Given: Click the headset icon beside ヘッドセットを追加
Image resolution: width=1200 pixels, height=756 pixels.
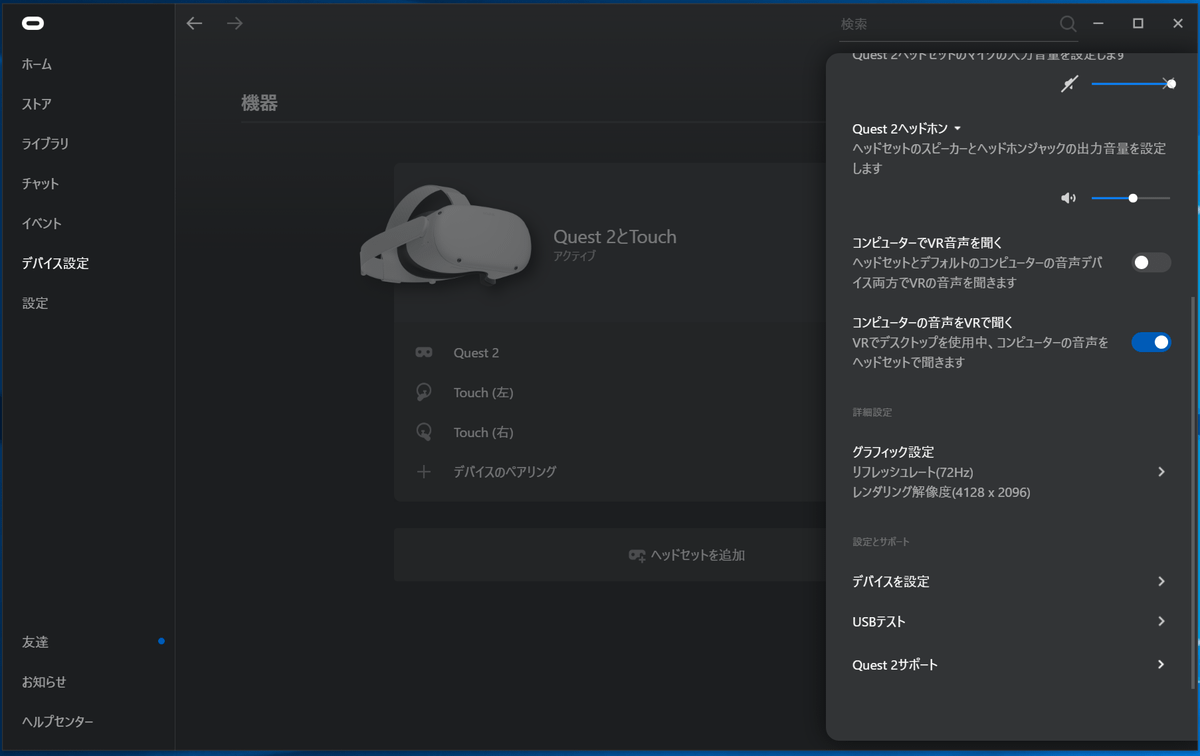Looking at the screenshot, I should (x=637, y=555).
